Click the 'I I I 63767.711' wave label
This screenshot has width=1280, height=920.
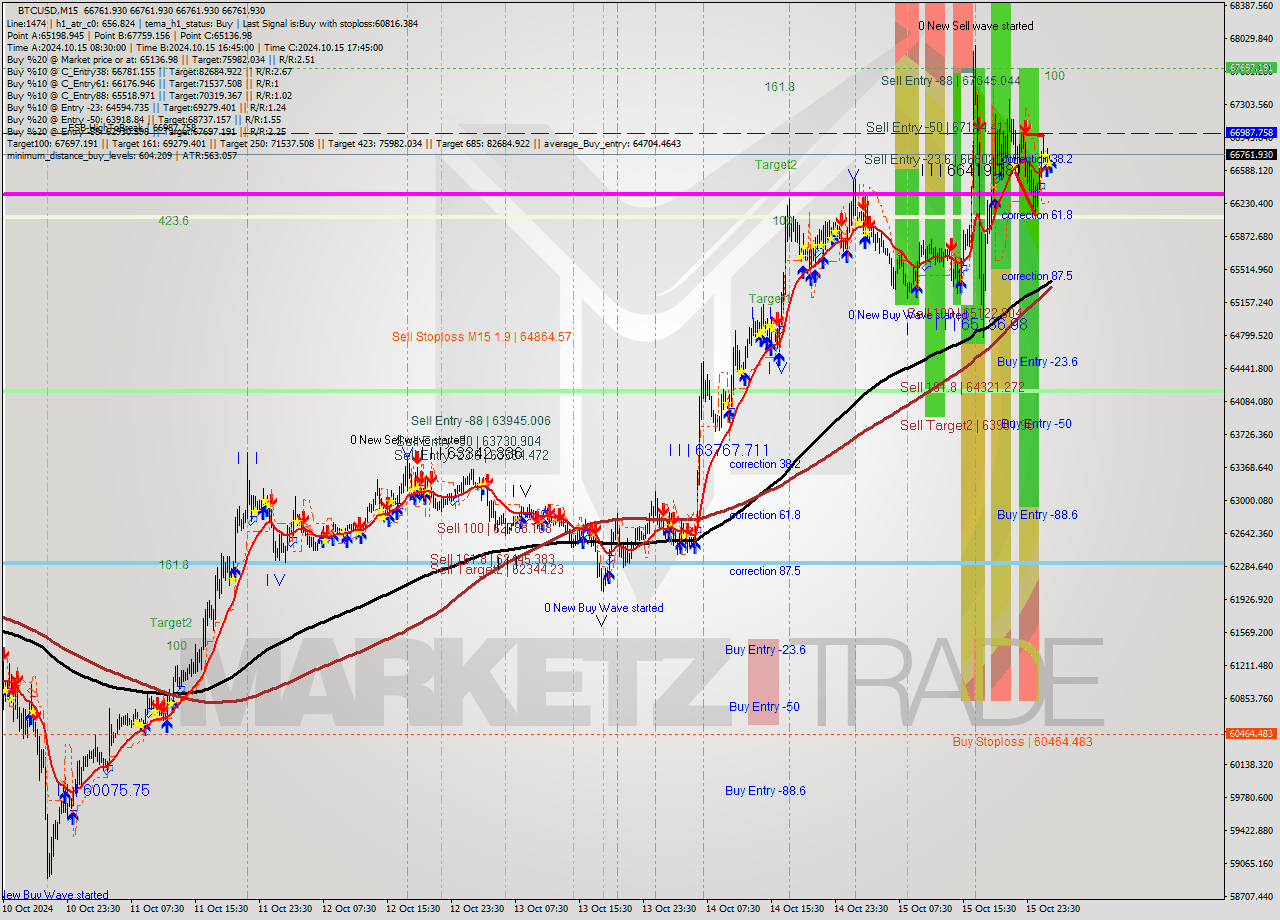coord(719,451)
